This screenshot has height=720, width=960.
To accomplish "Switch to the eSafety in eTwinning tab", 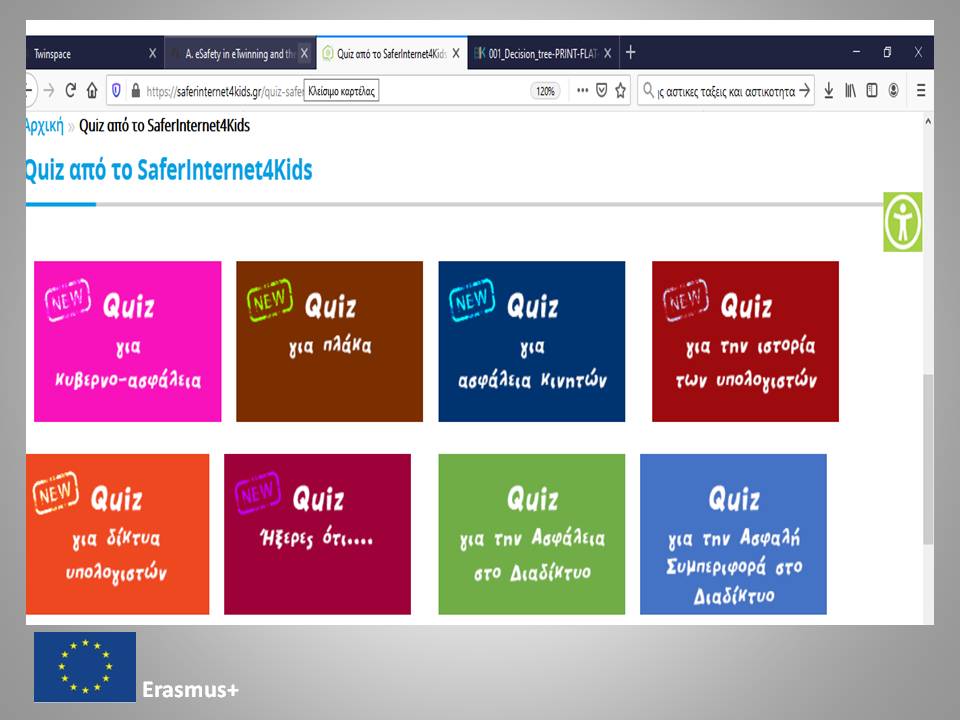I will tap(240, 53).
